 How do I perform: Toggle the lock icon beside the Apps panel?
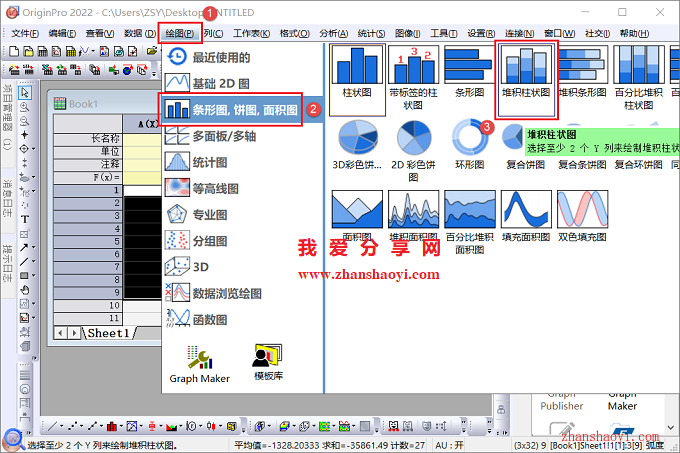point(501,410)
